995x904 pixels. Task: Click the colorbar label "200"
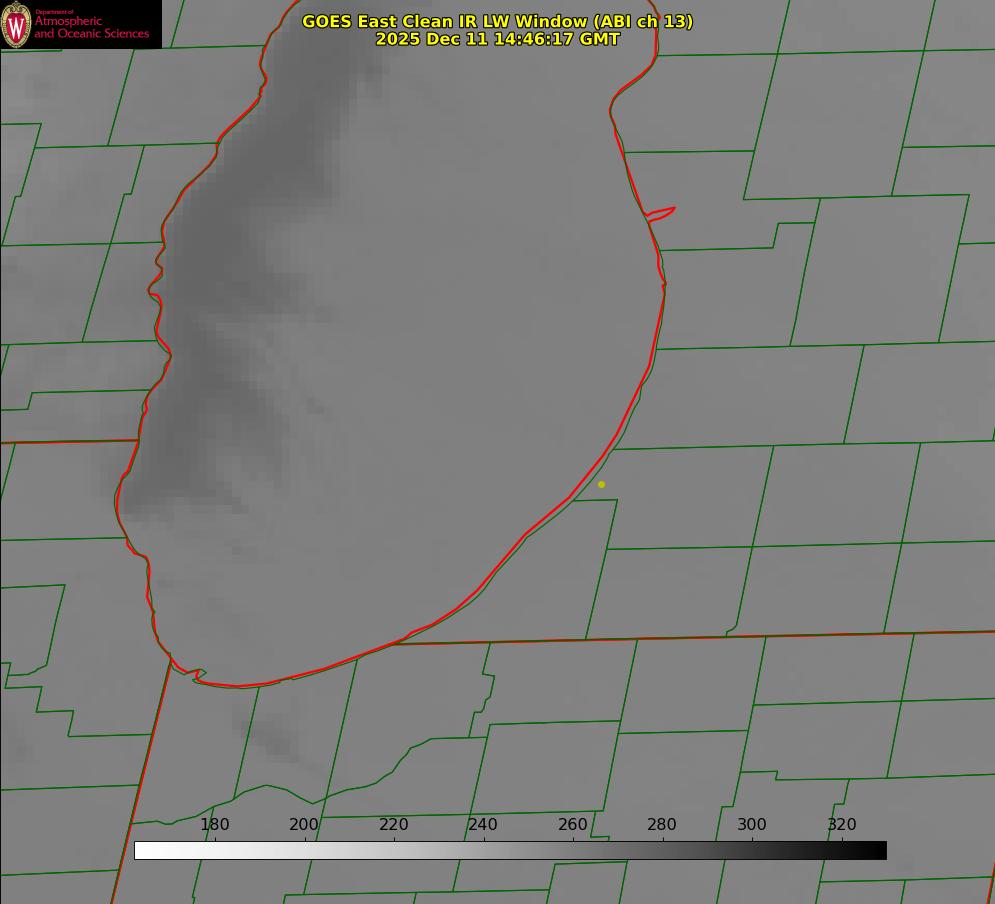304,825
